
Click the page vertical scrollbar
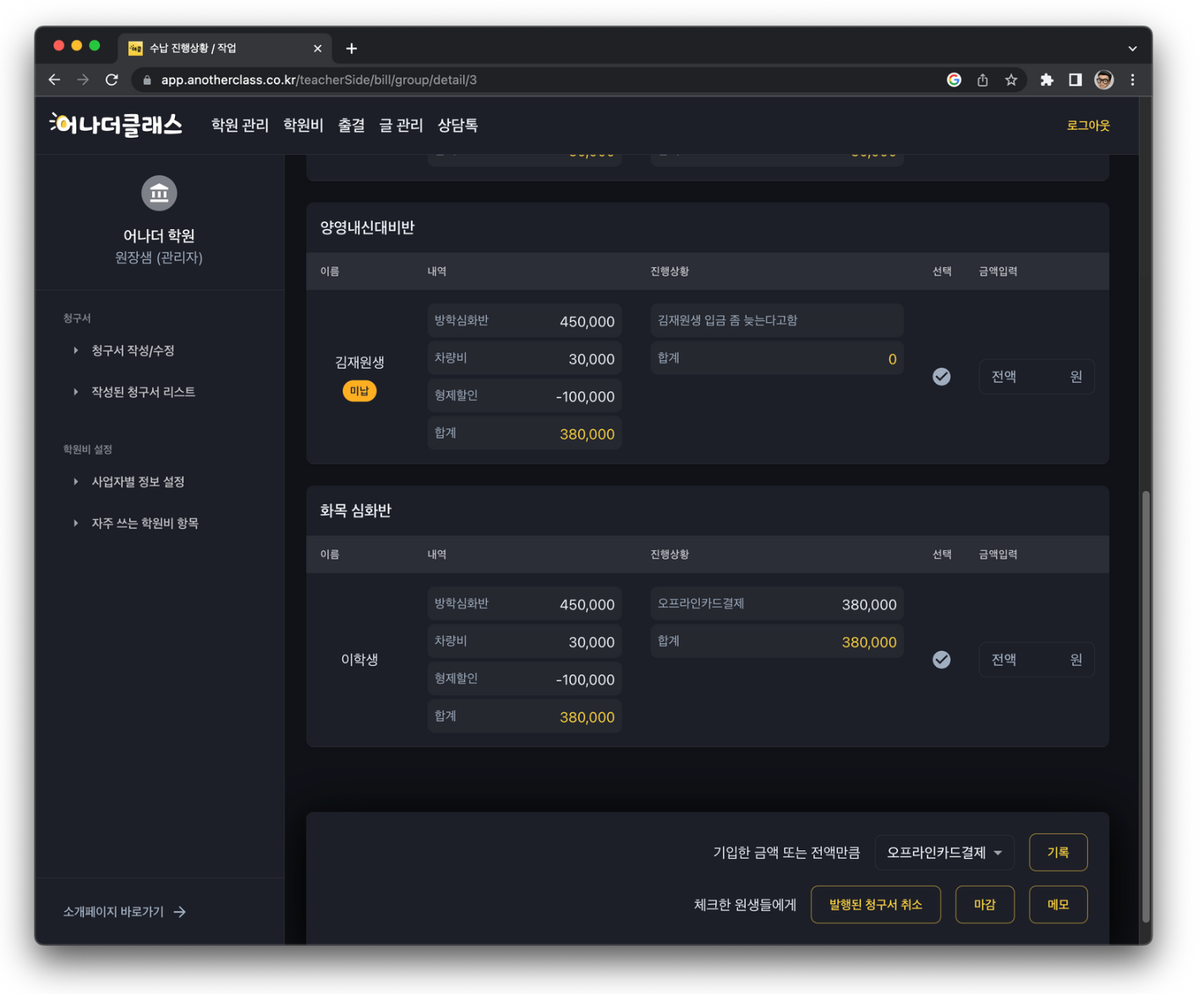pos(1146,706)
